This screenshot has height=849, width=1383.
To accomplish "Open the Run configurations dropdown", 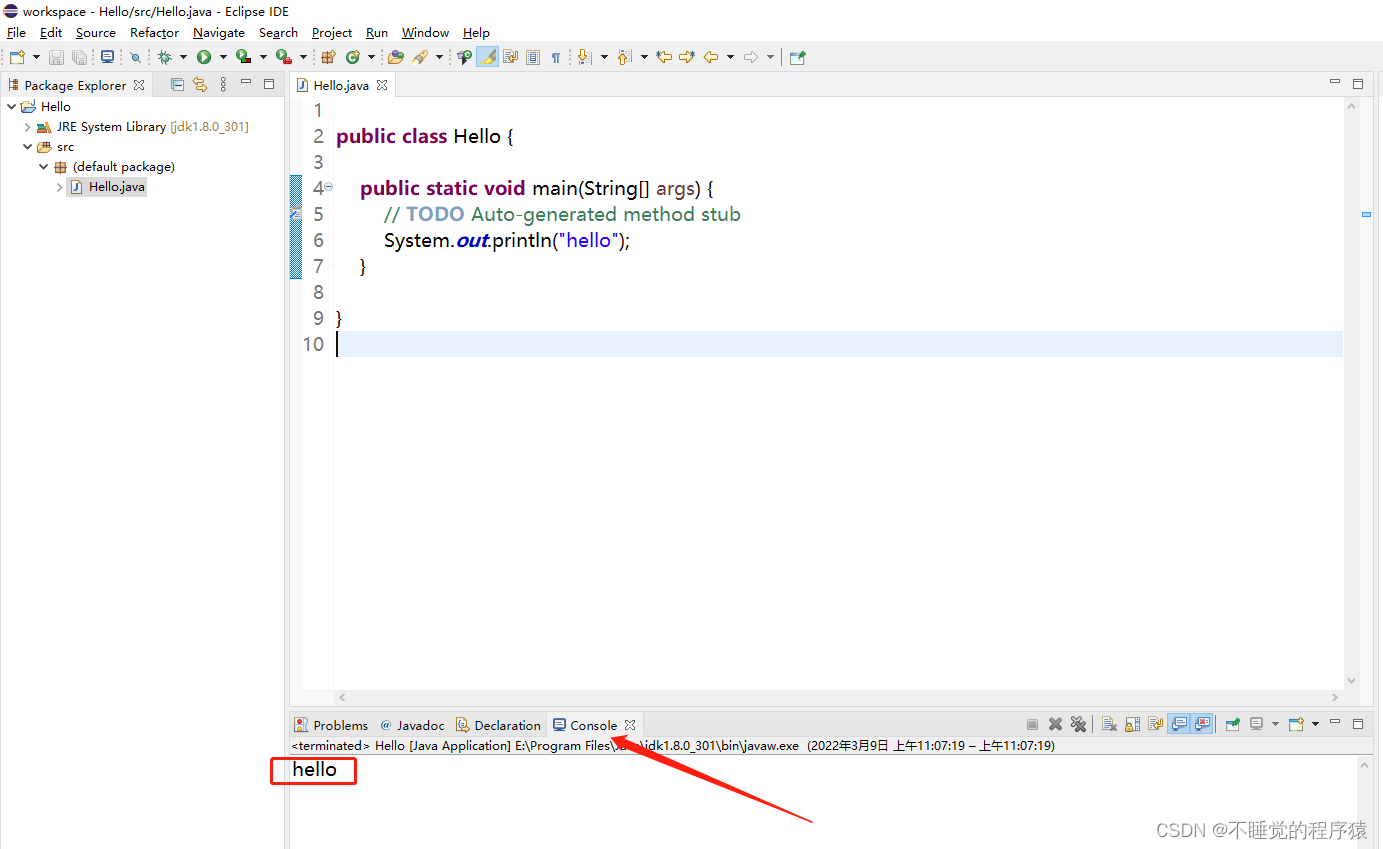I will [x=221, y=57].
